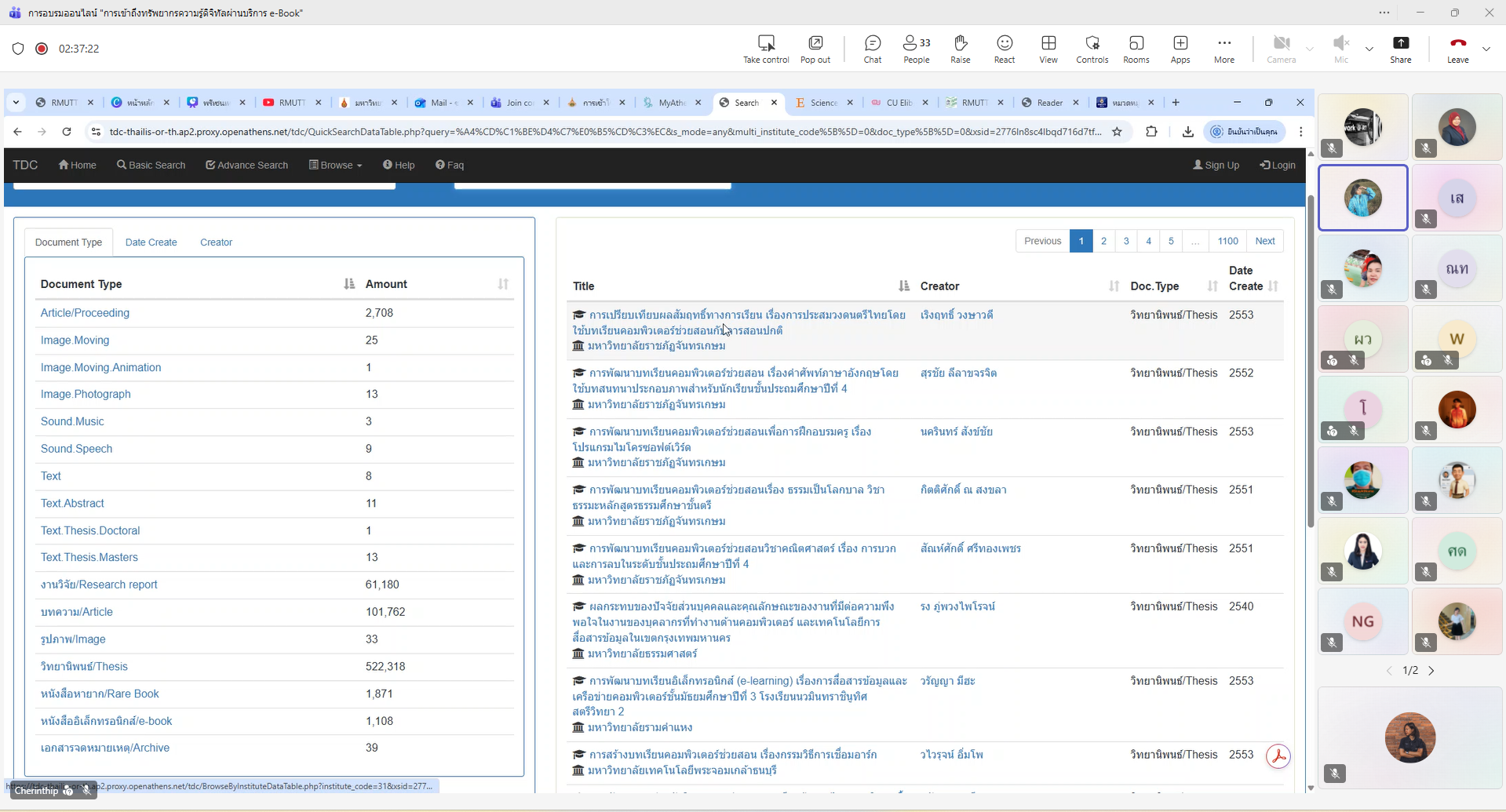Open the PDF icon for the last thesis
Image resolution: width=1506 pixels, height=812 pixels.
[1278, 756]
